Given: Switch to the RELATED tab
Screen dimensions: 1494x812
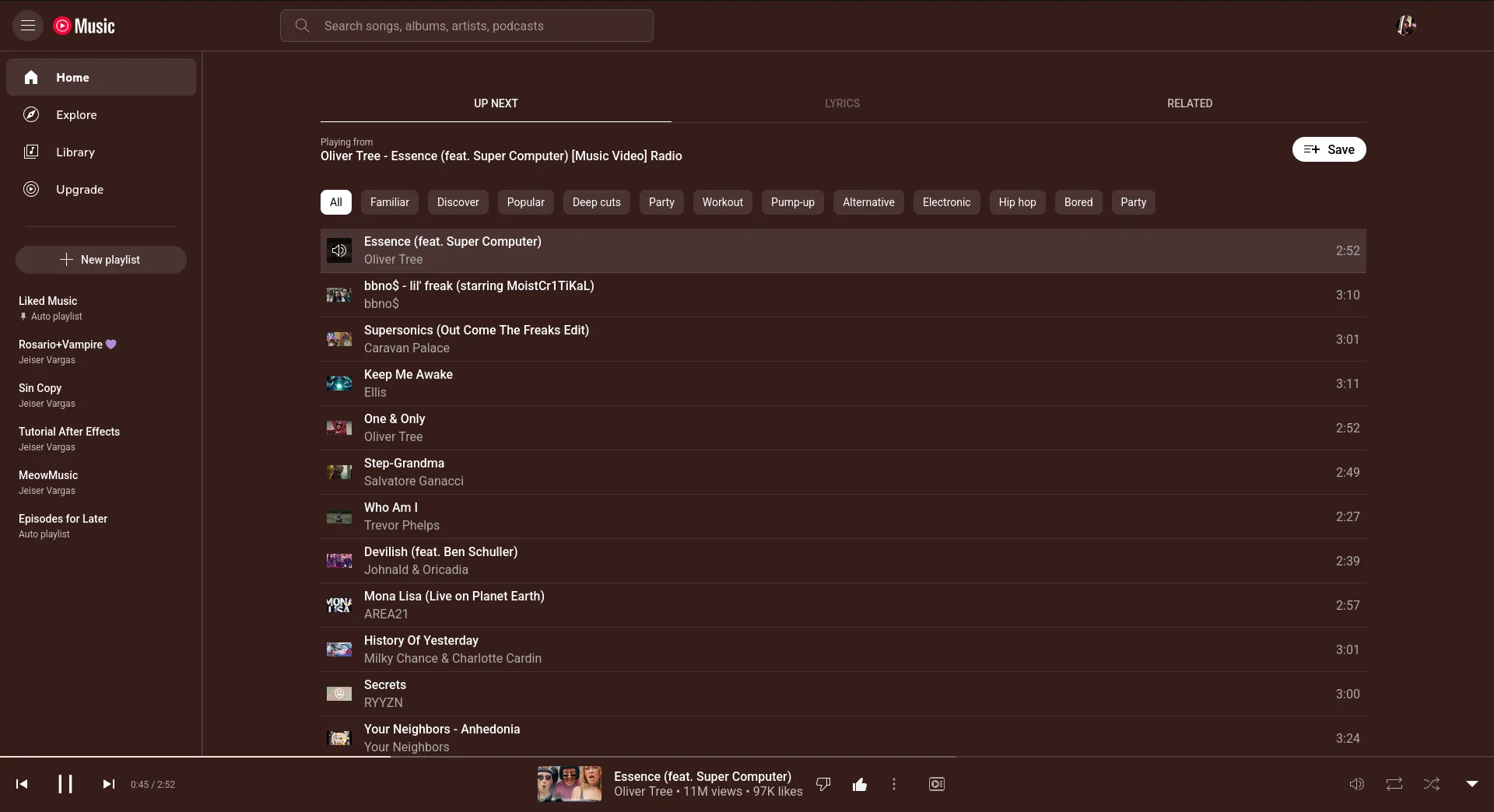Looking at the screenshot, I should tap(1190, 103).
